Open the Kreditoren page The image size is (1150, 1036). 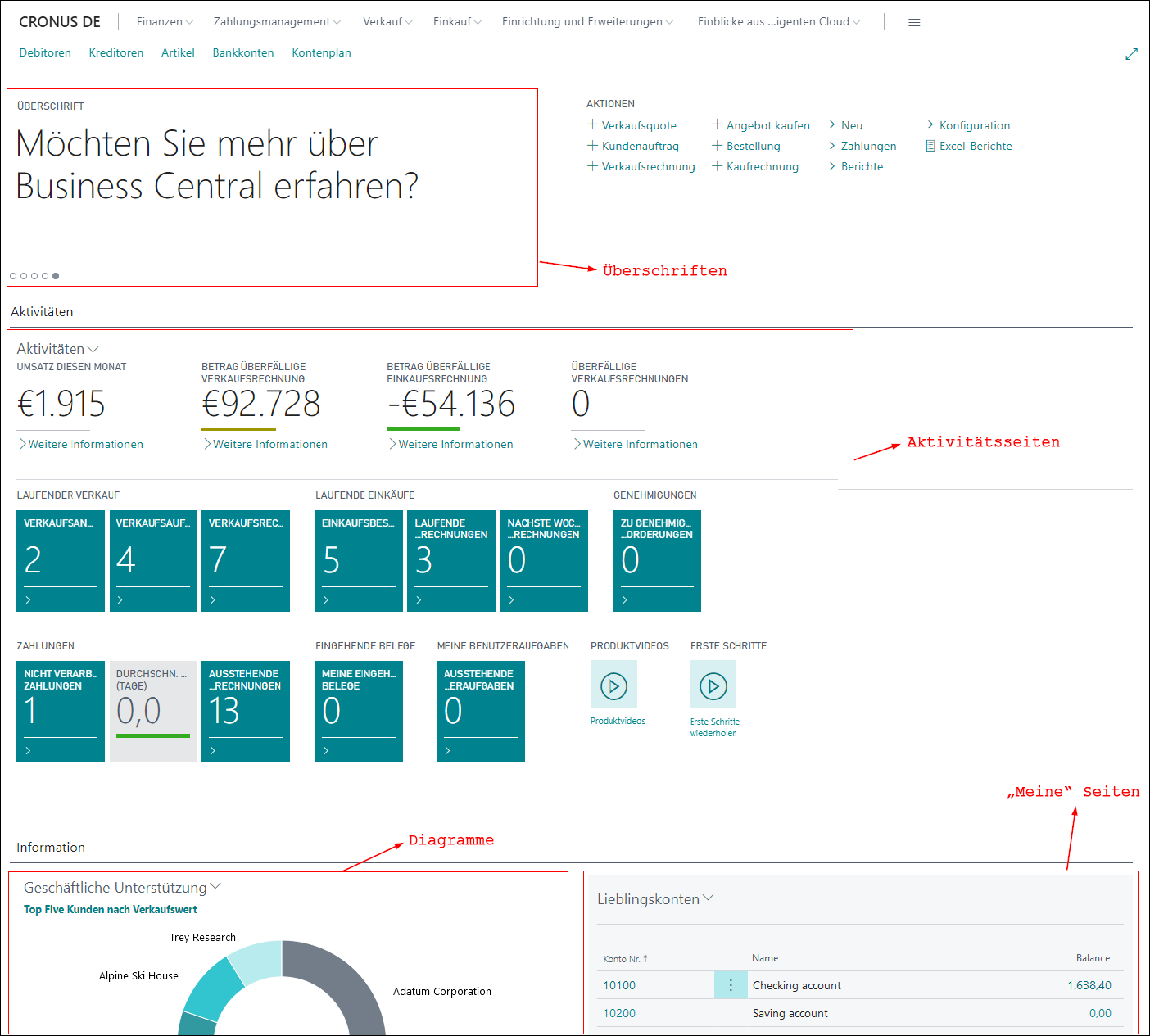click(116, 52)
